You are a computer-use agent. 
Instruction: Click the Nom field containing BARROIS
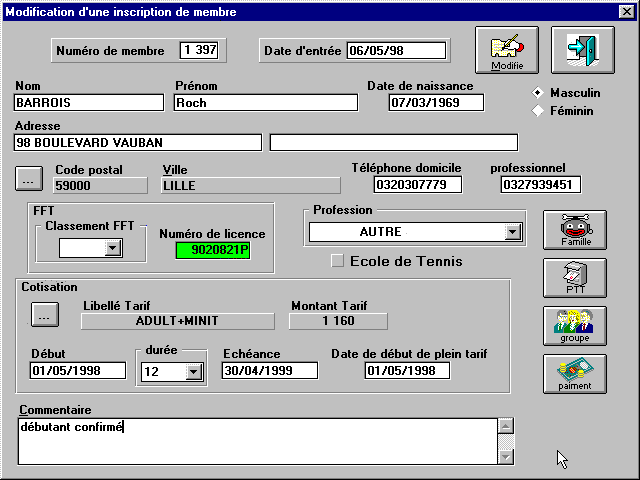click(89, 102)
